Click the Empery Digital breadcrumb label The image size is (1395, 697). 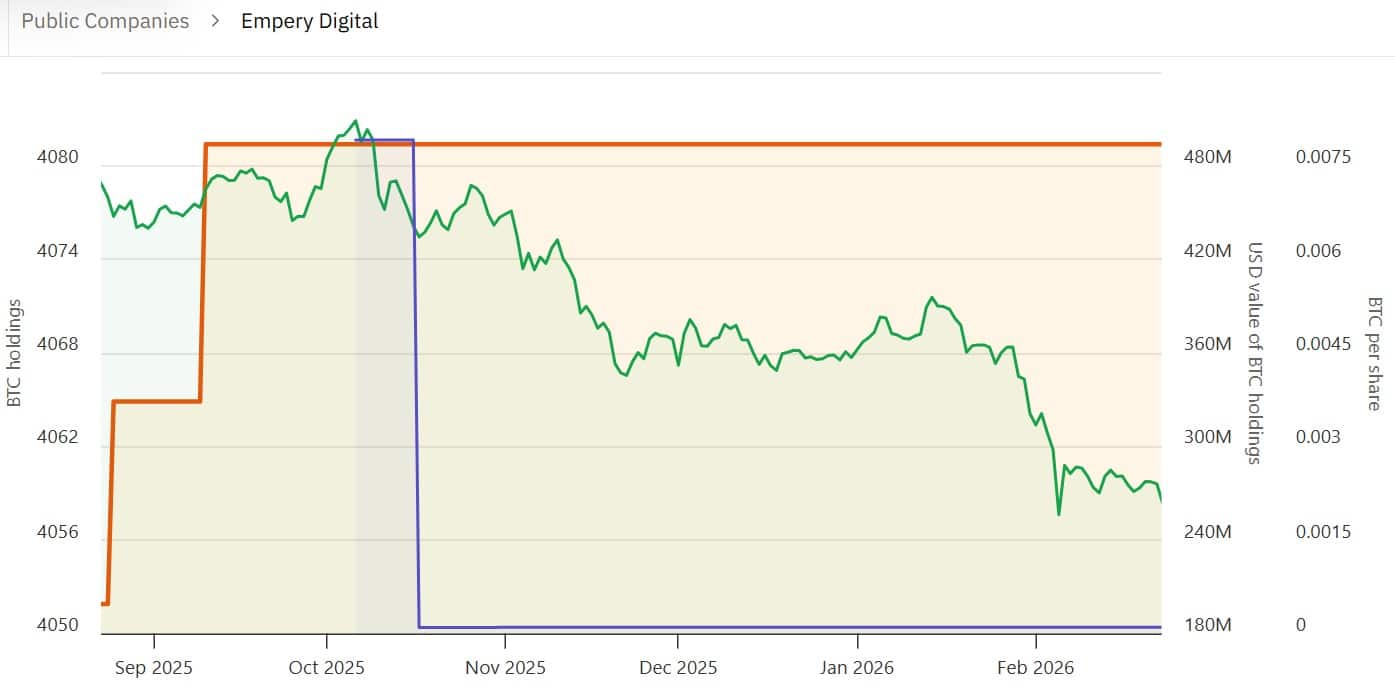308,20
